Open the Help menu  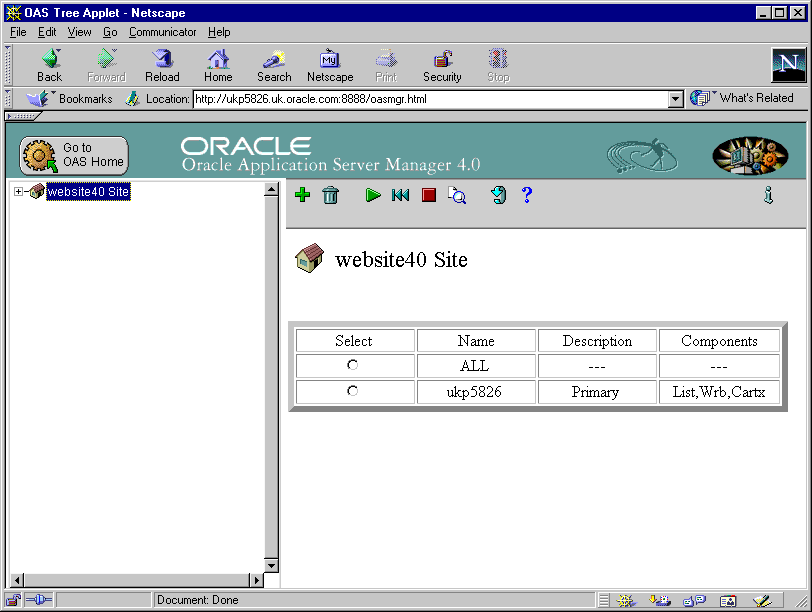(219, 32)
